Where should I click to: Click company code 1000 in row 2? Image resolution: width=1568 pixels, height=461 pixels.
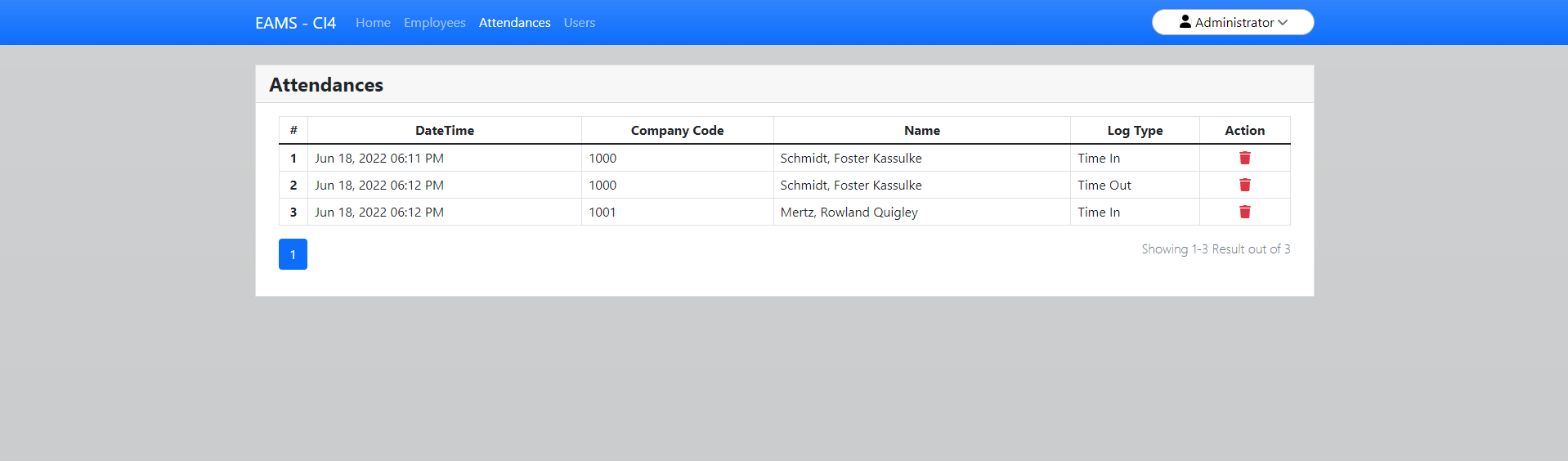click(677, 185)
